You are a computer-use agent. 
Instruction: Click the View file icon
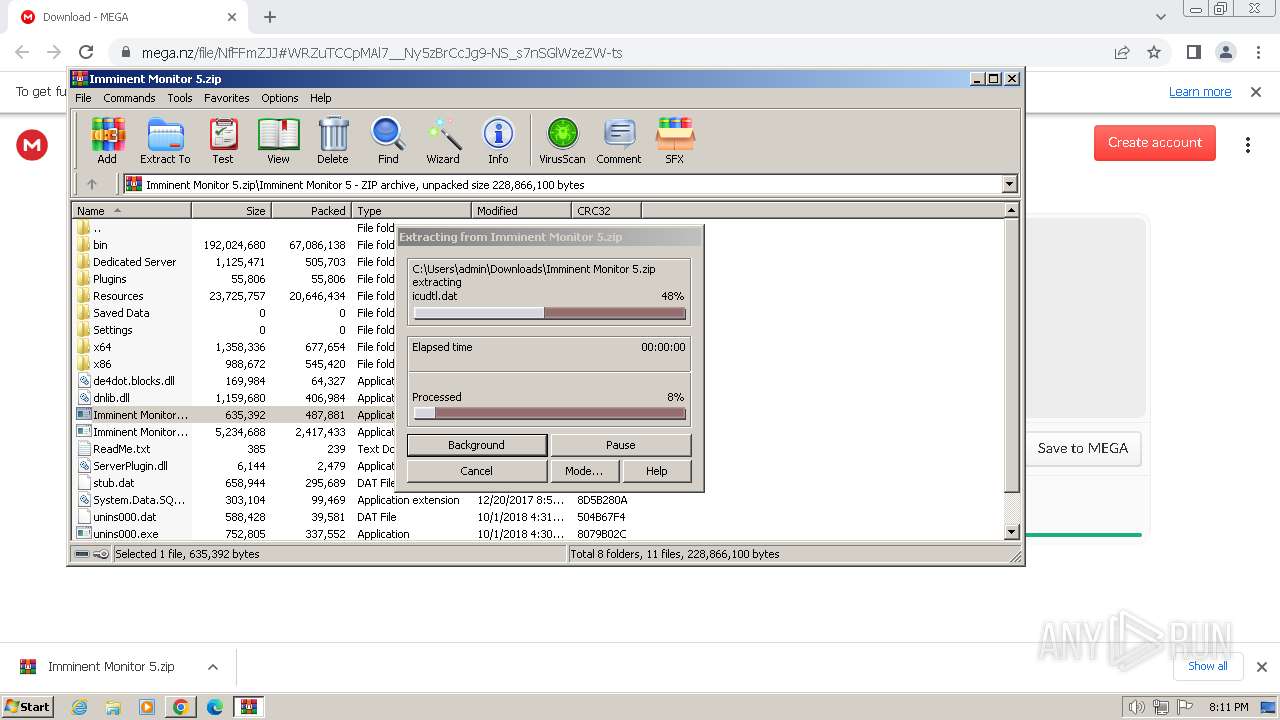[278, 140]
